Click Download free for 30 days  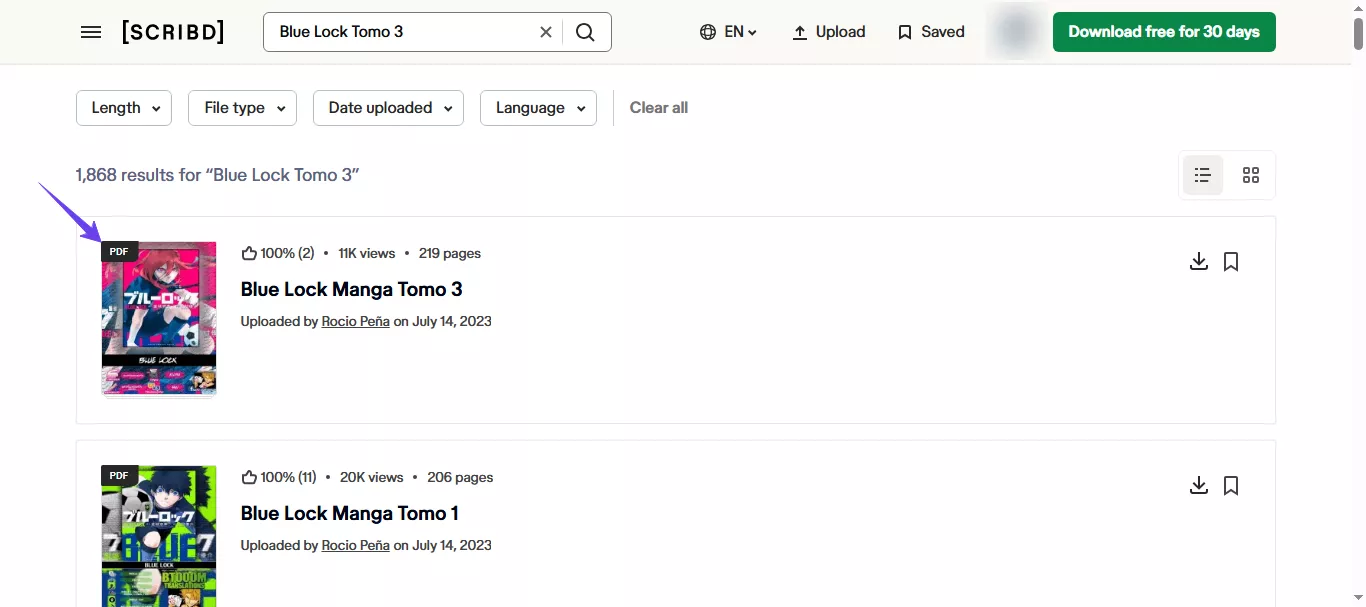point(1163,31)
